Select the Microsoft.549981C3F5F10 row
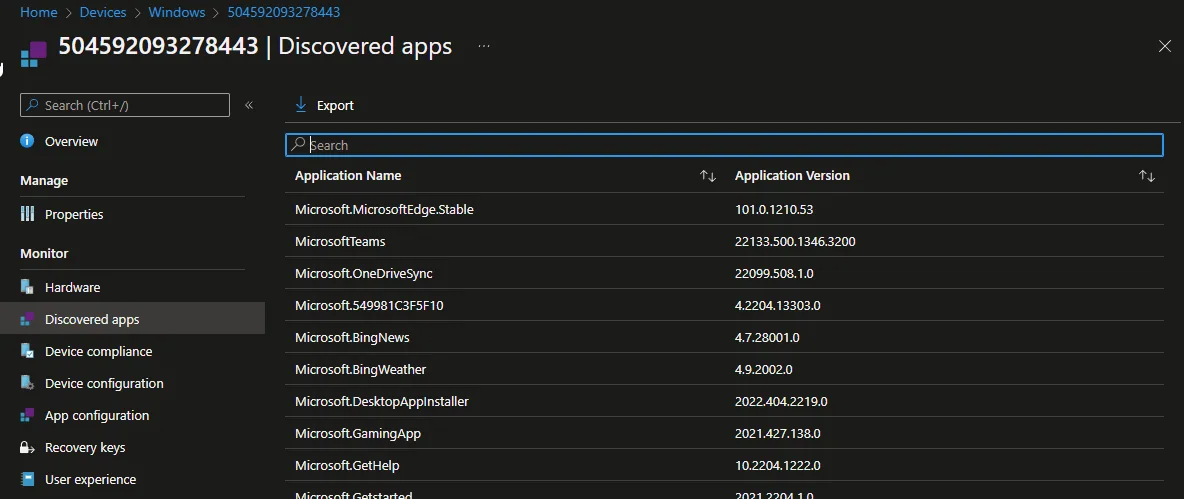Screen dimensions: 1184x499 pyautogui.click(x=724, y=306)
